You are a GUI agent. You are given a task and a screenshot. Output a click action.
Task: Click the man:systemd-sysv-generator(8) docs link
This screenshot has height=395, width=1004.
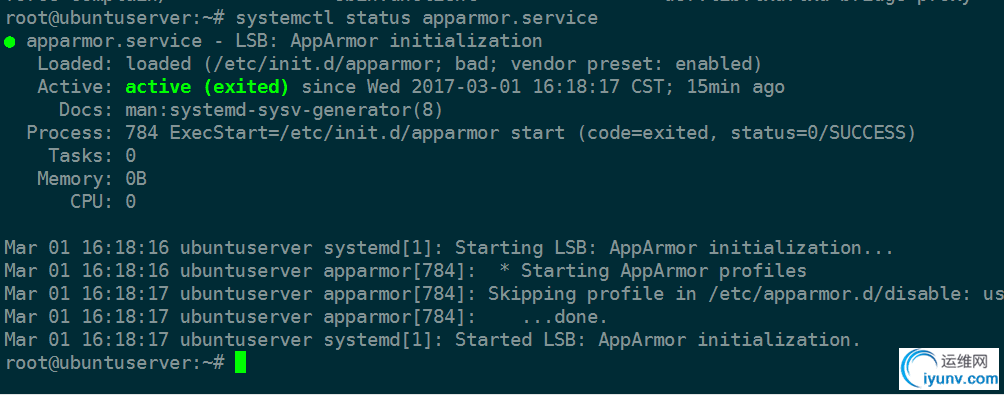(284, 110)
